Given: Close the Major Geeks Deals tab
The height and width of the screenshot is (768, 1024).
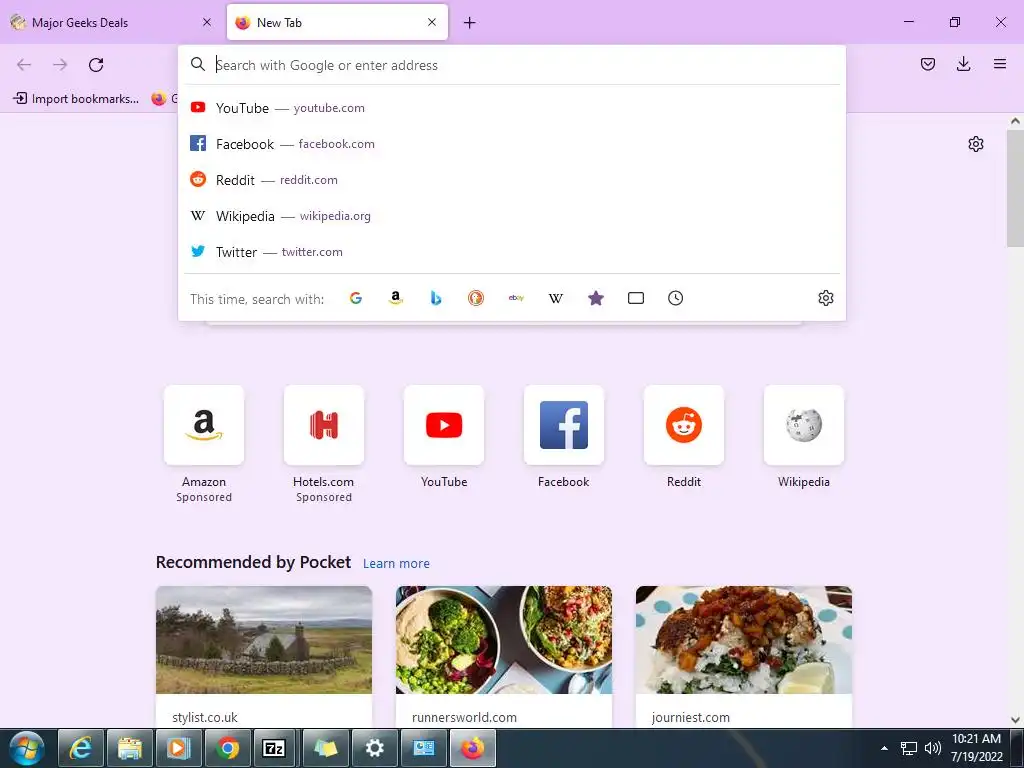Looking at the screenshot, I should coord(207,22).
